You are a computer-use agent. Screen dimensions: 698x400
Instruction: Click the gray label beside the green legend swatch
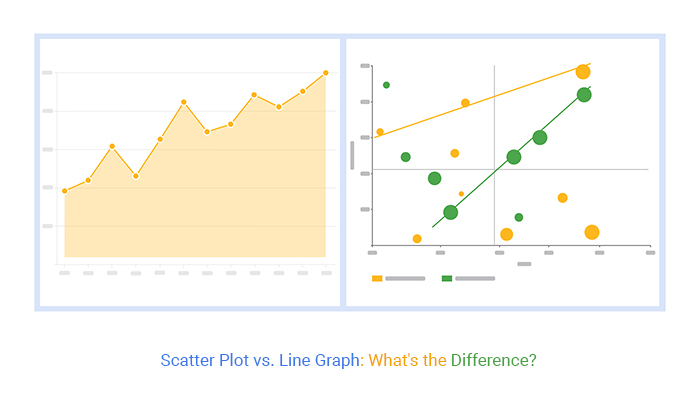tap(475, 278)
